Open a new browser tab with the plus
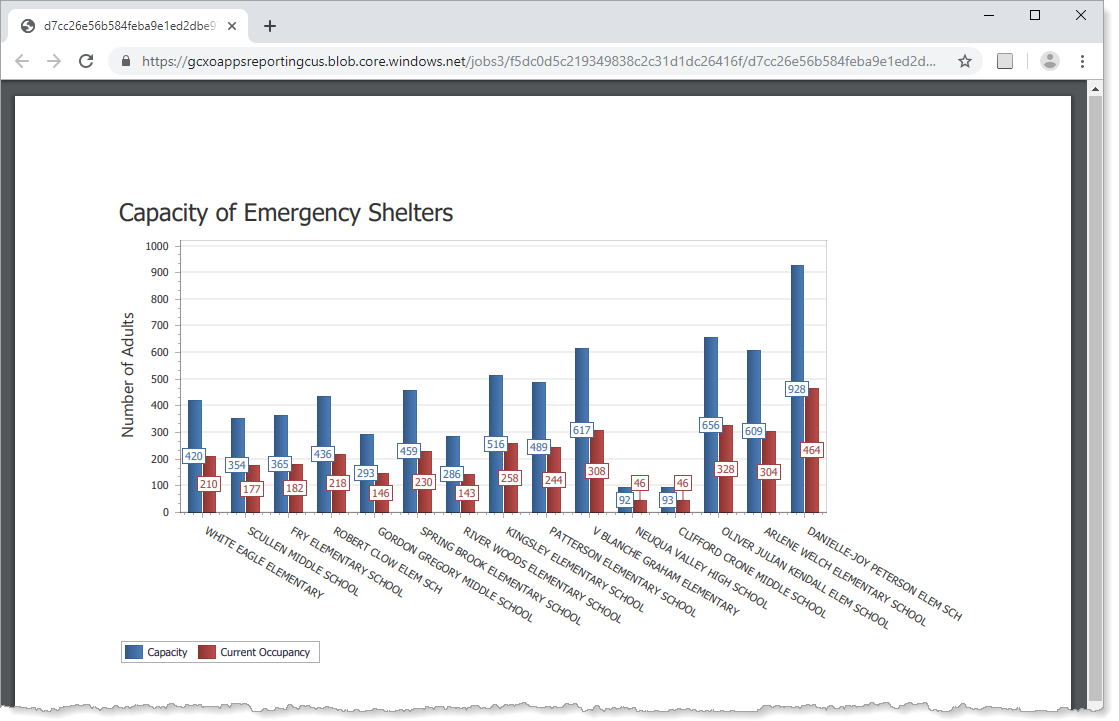1119x721 pixels. click(x=269, y=26)
